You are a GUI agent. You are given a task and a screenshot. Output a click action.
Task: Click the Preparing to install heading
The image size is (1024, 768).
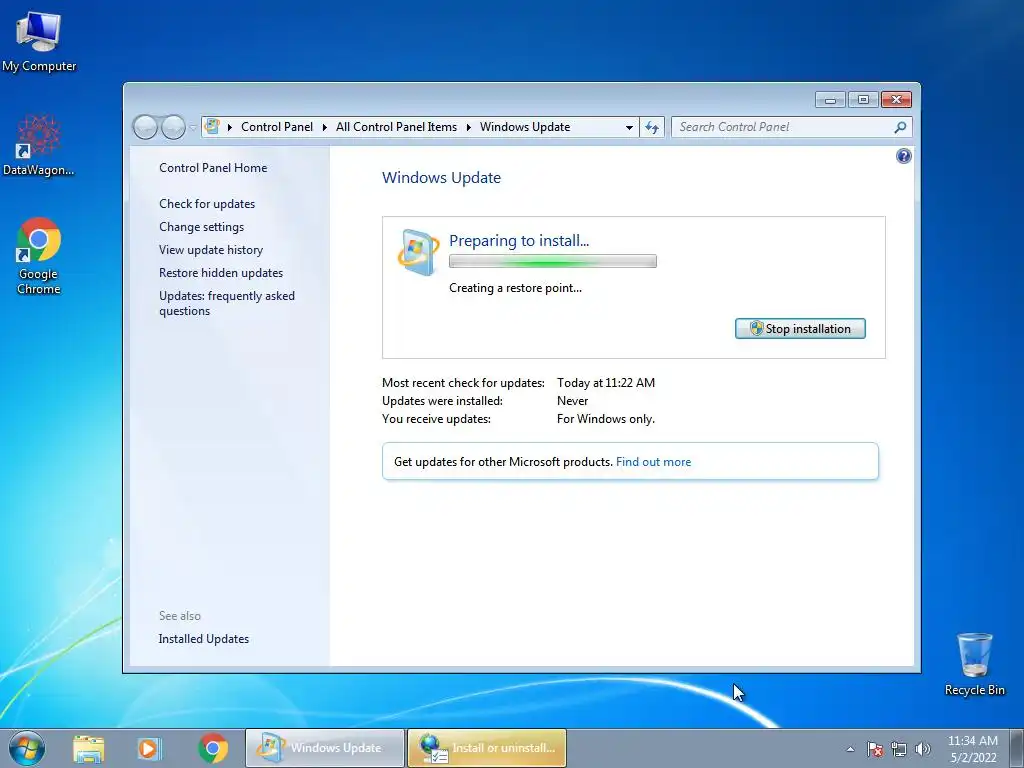pyautogui.click(x=519, y=240)
